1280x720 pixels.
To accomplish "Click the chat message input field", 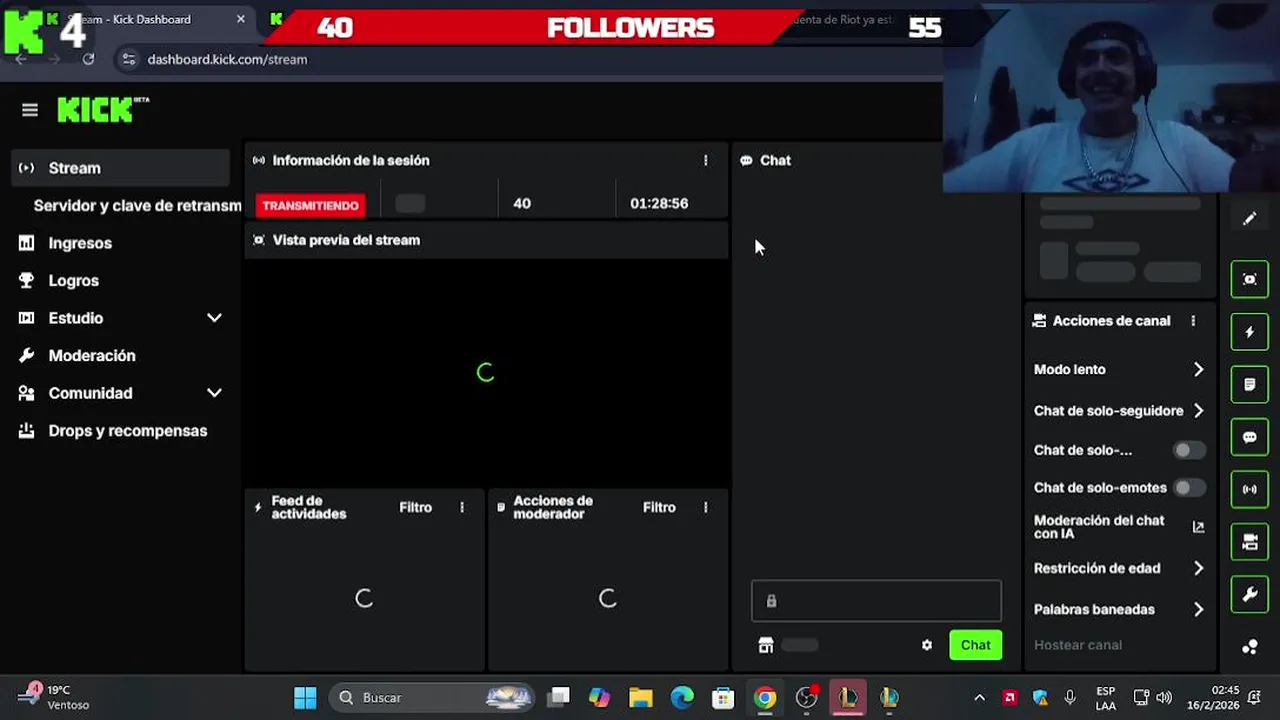I will click(876, 600).
